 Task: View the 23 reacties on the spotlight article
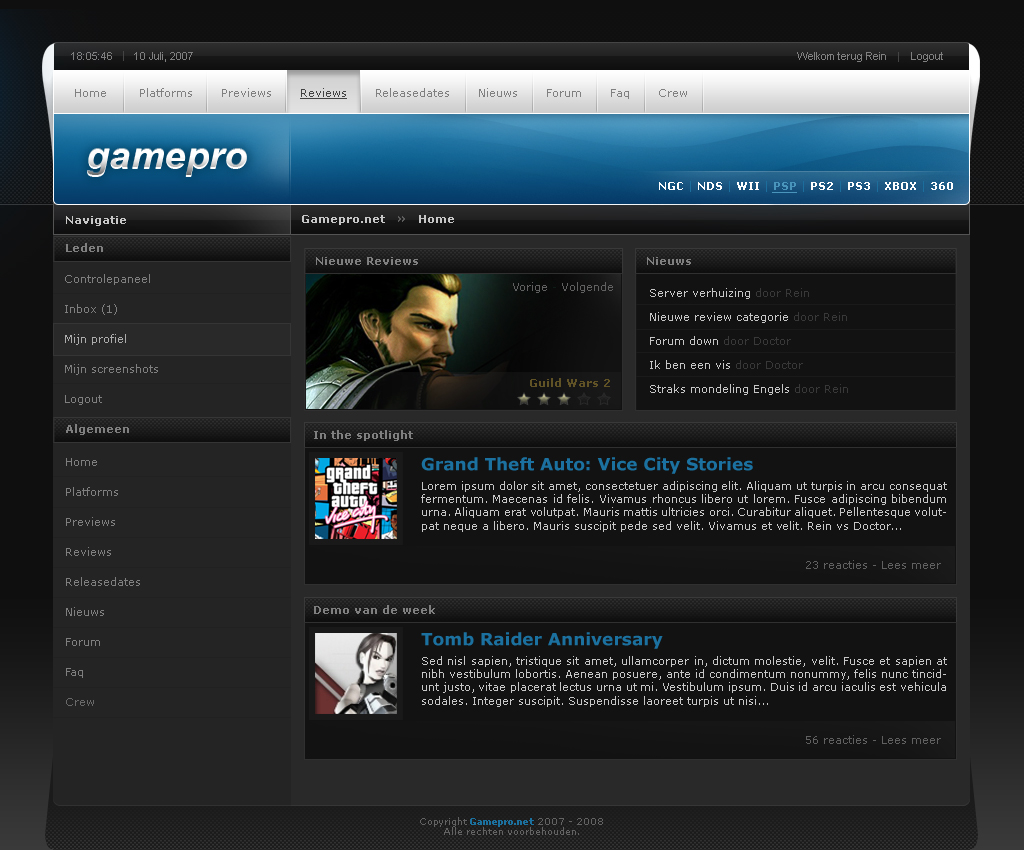(x=836, y=565)
